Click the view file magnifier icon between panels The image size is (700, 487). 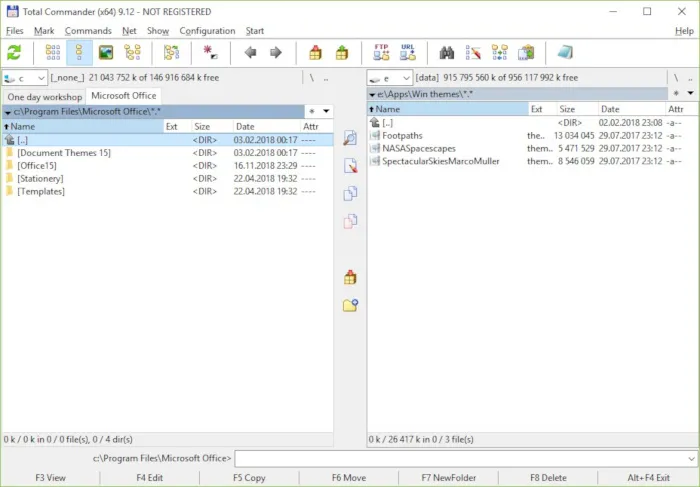click(350, 138)
